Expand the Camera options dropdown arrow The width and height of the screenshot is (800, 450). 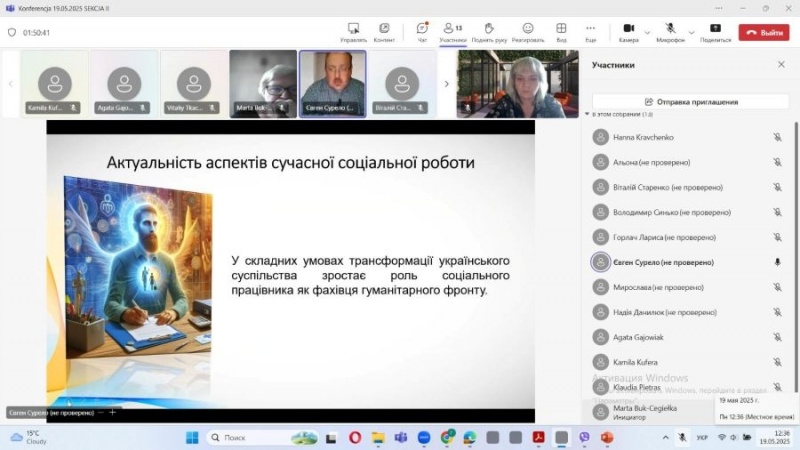pyautogui.click(x=647, y=32)
